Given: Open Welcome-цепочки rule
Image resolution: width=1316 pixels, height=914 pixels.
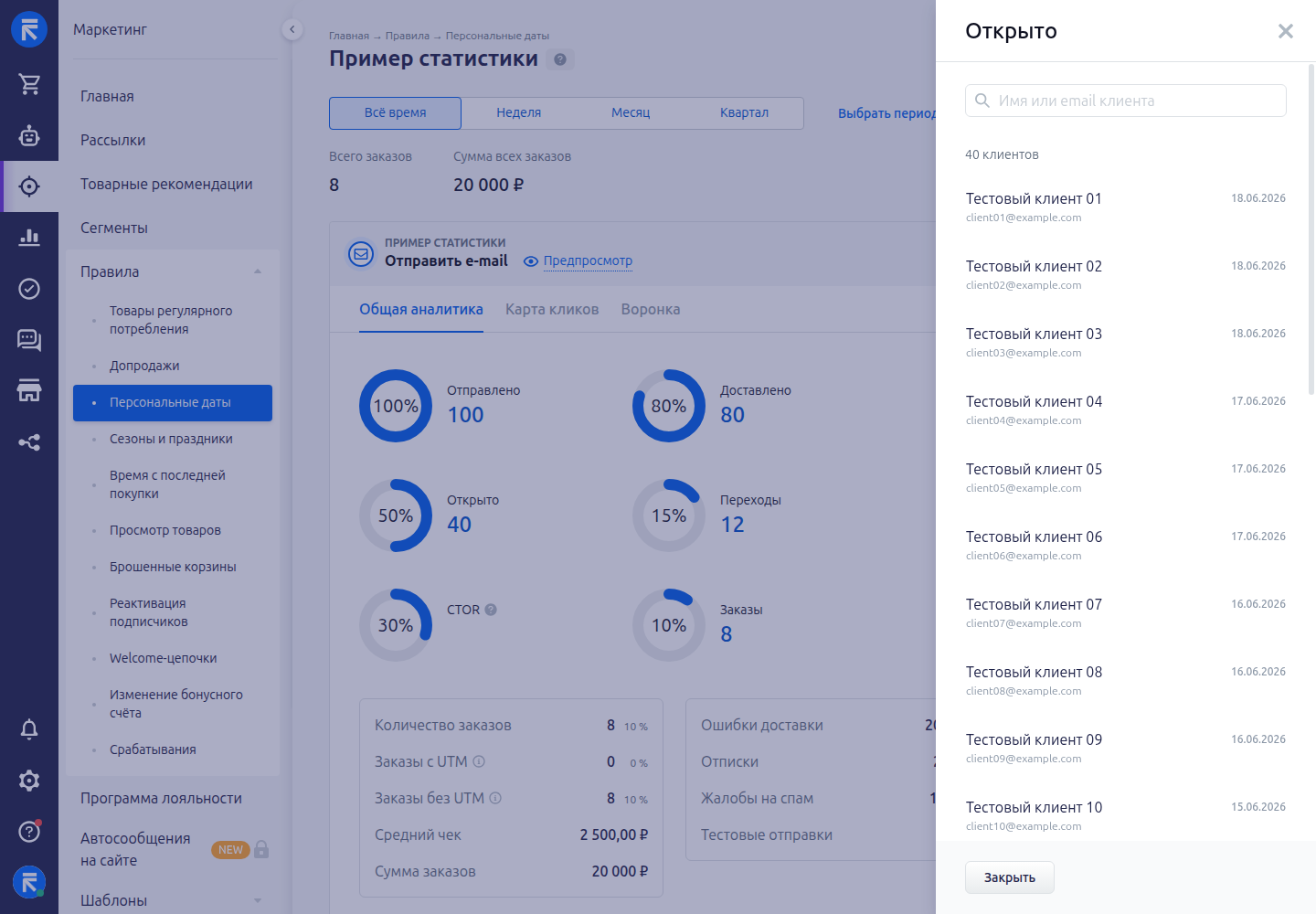Looking at the screenshot, I should (164, 658).
